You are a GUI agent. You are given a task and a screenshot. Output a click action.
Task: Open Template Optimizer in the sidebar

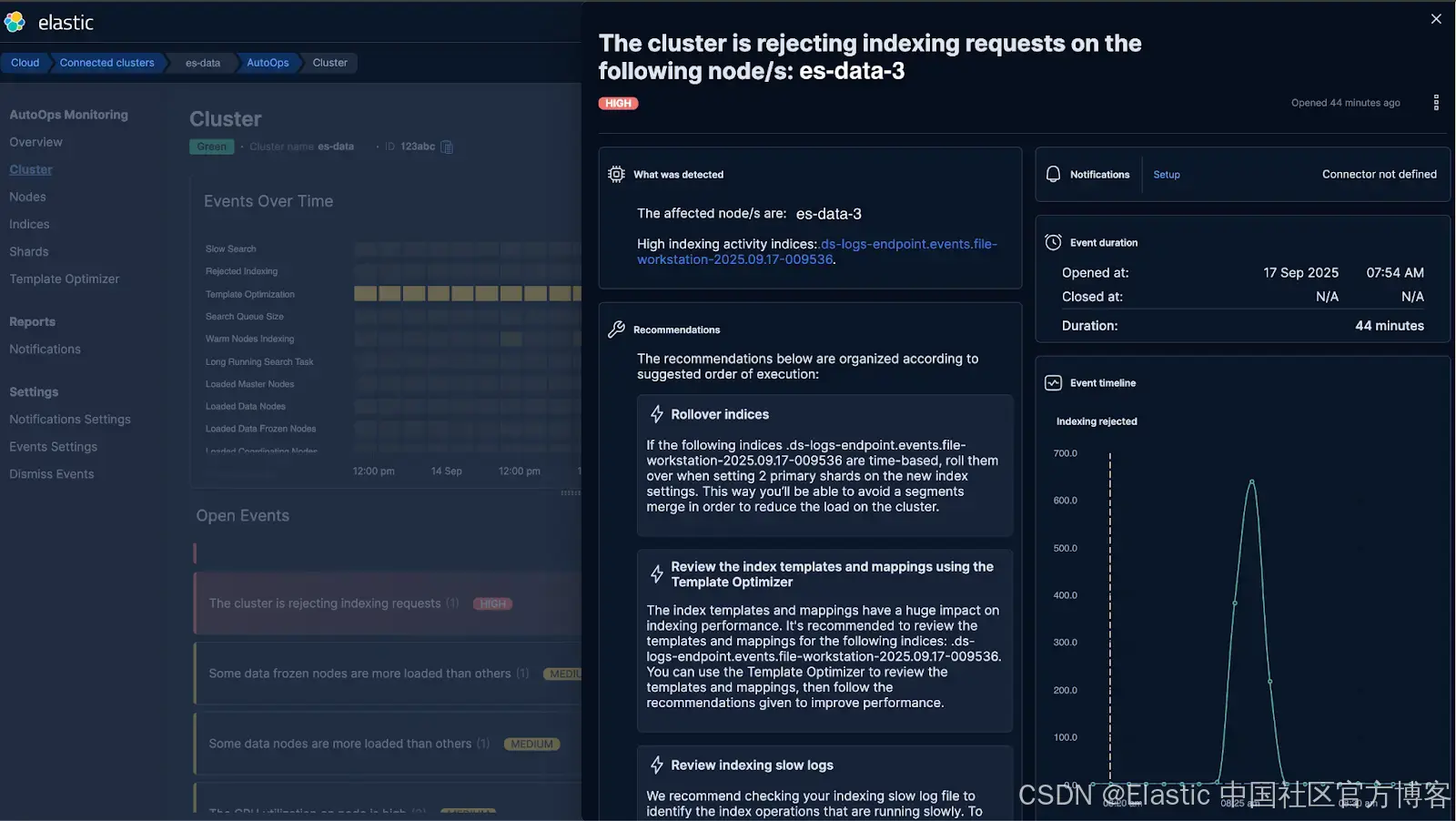(x=65, y=279)
